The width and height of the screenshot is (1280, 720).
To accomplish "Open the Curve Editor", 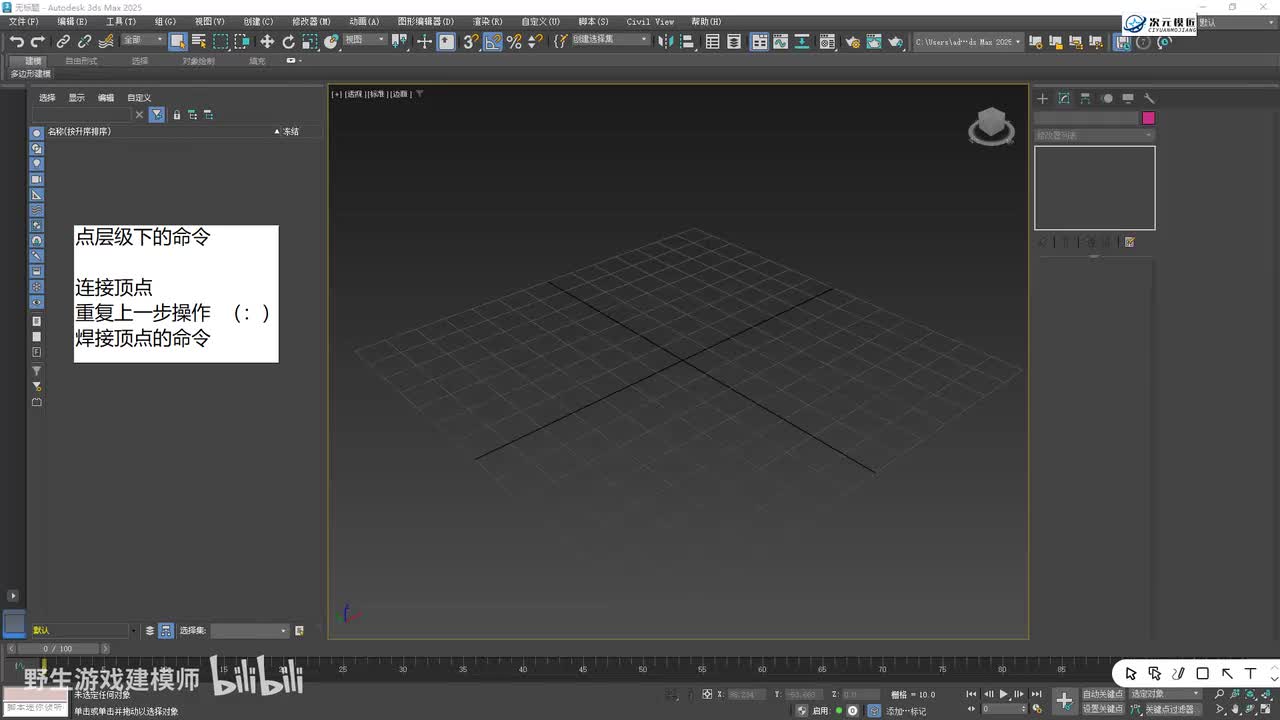I will (781, 41).
